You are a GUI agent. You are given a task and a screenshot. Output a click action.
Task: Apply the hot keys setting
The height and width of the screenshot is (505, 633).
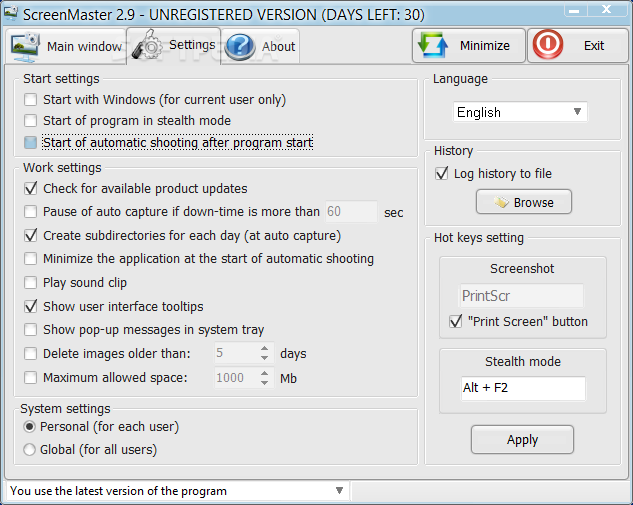pos(522,440)
